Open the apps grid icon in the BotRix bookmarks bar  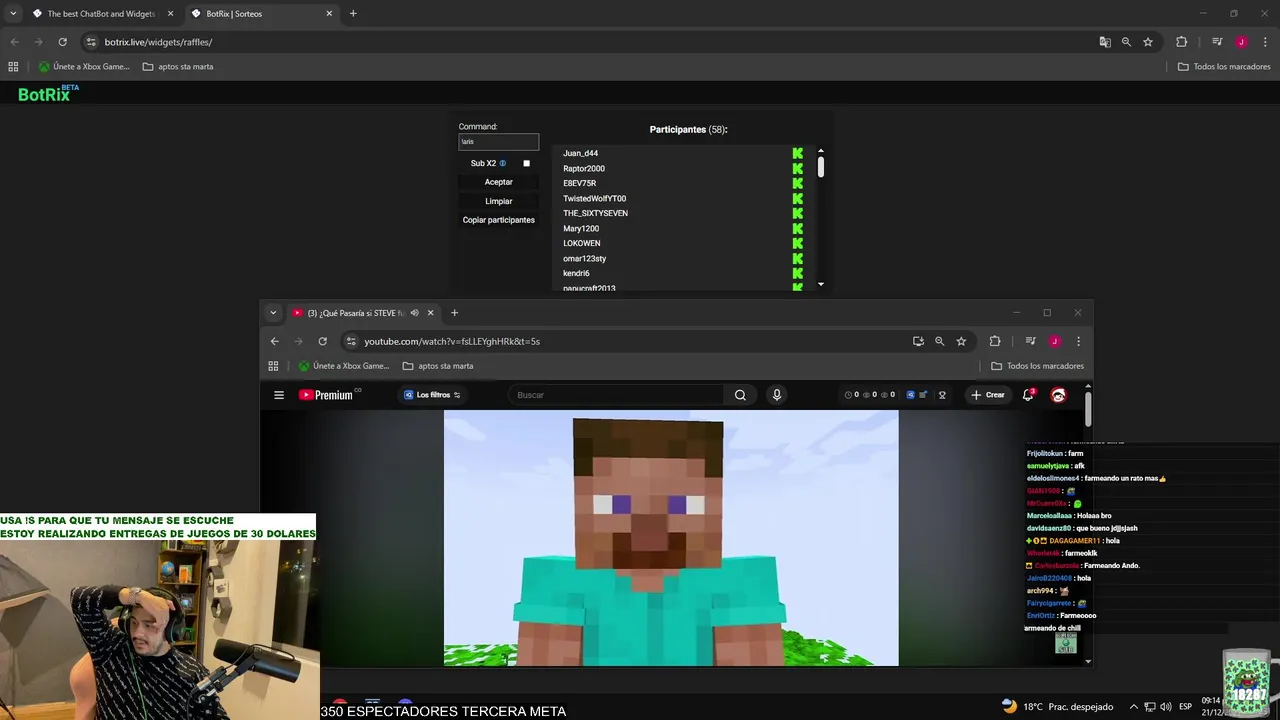click(x=13, y=67)
